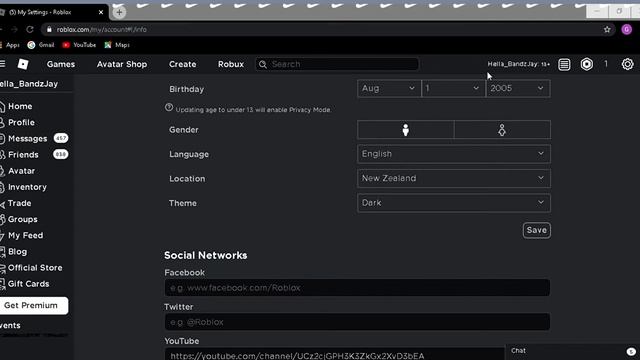Screen dimensions: 640x360
Task: Open the notifications feed icon in navbar
Action: (x=564, y=64)
